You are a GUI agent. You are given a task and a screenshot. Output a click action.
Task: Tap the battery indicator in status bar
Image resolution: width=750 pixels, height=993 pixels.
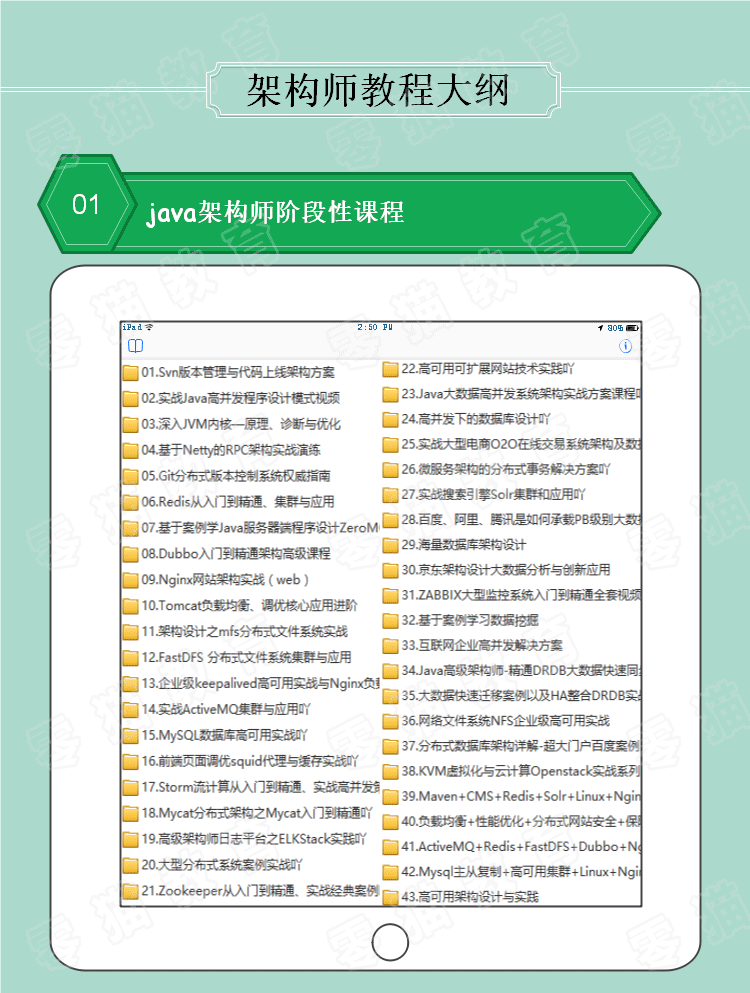click(632, 328)
